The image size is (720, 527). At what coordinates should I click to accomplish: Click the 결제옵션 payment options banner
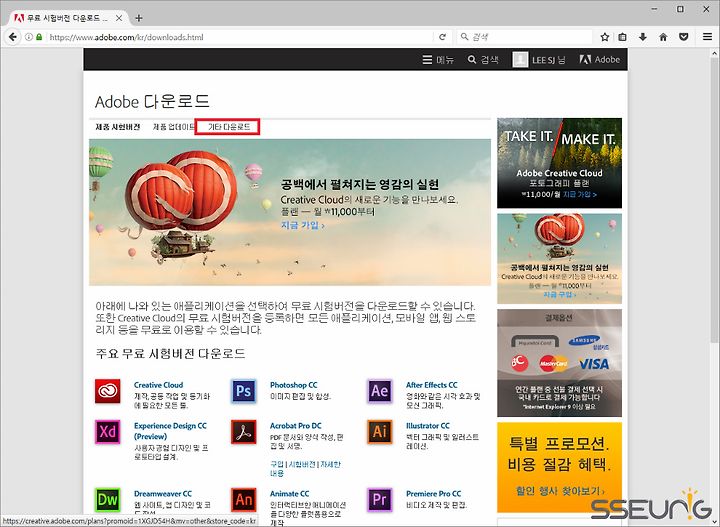tap(559, 363)
